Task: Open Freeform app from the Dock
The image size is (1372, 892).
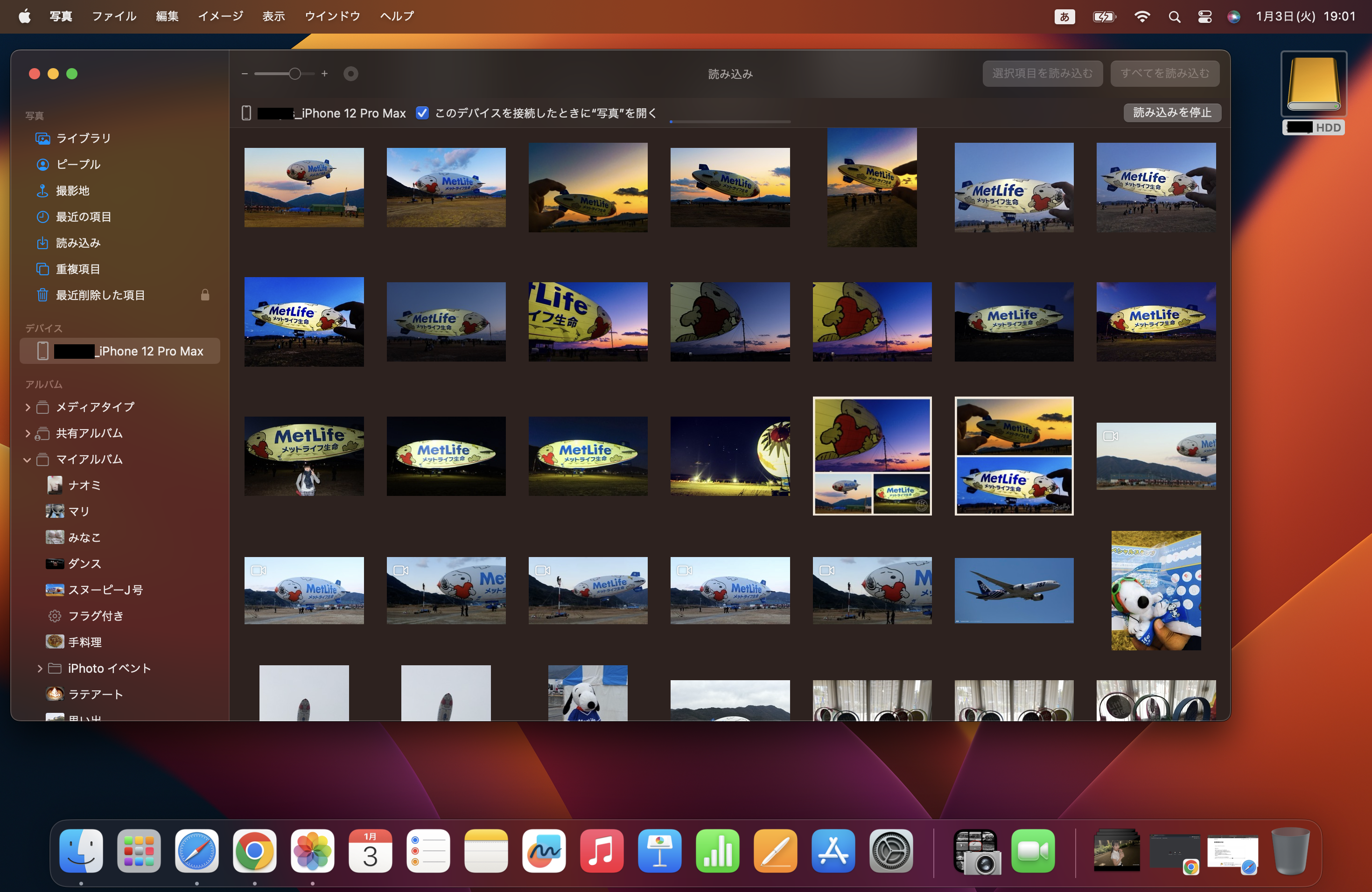Action: (x=544, y=851)
